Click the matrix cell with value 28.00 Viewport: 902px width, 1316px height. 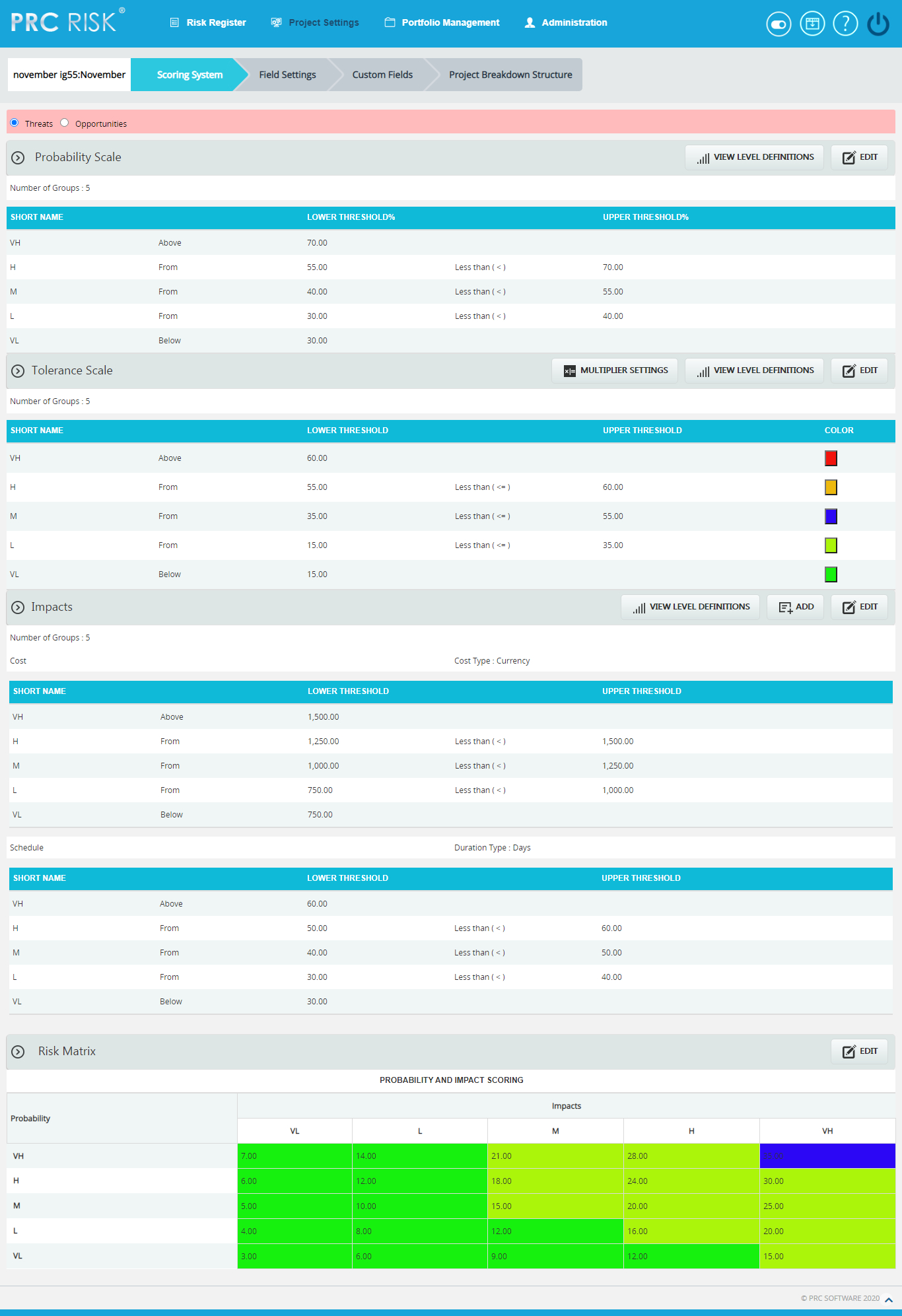691,1156
